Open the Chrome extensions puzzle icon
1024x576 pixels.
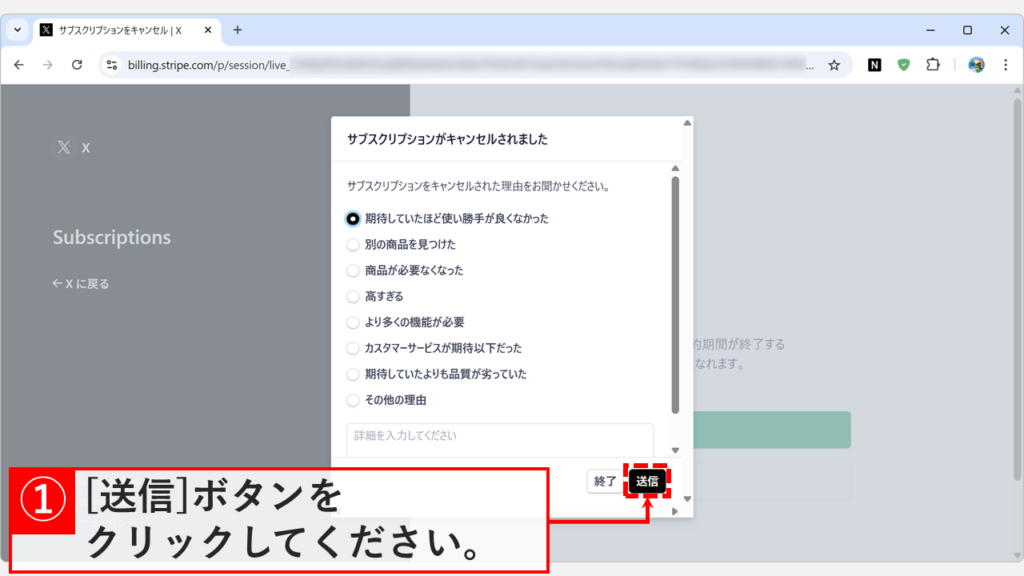933,64
